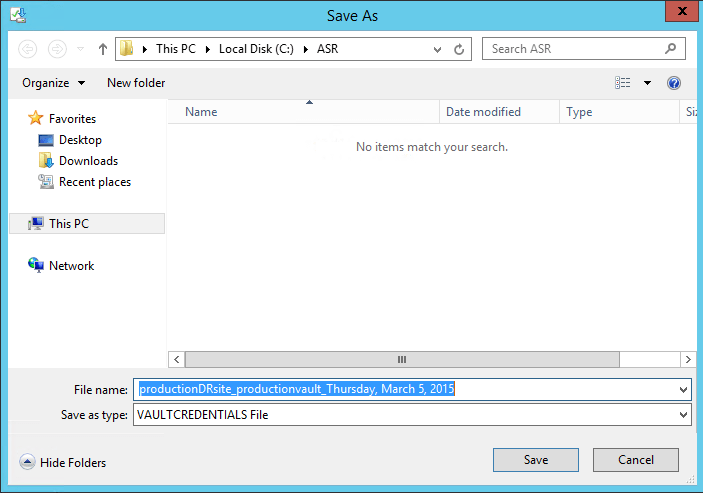Expand the view options dropdown arrow
703x493 pixels.
[x=647, y=83]
